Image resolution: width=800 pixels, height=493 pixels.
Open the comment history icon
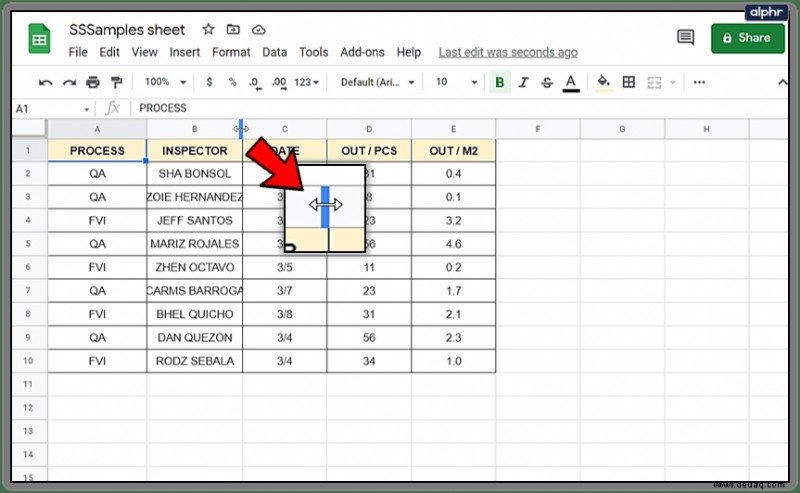pos(685,37)
